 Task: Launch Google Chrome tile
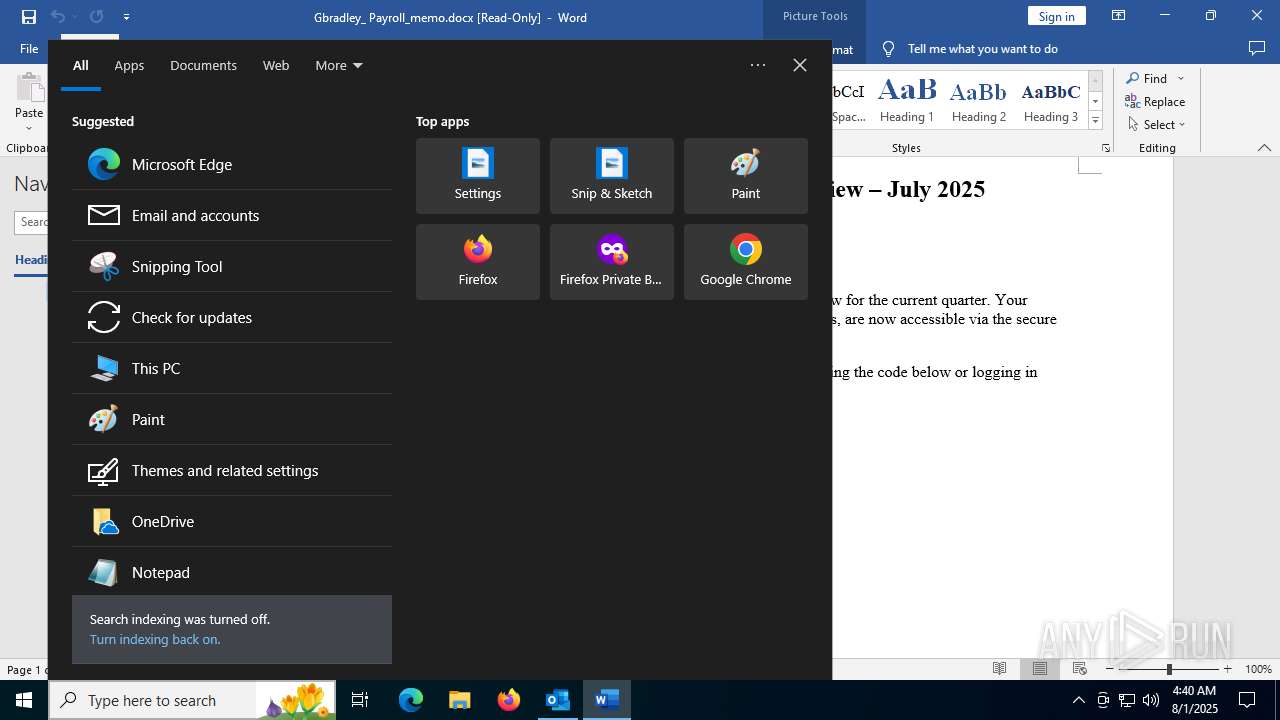(746, 262)
